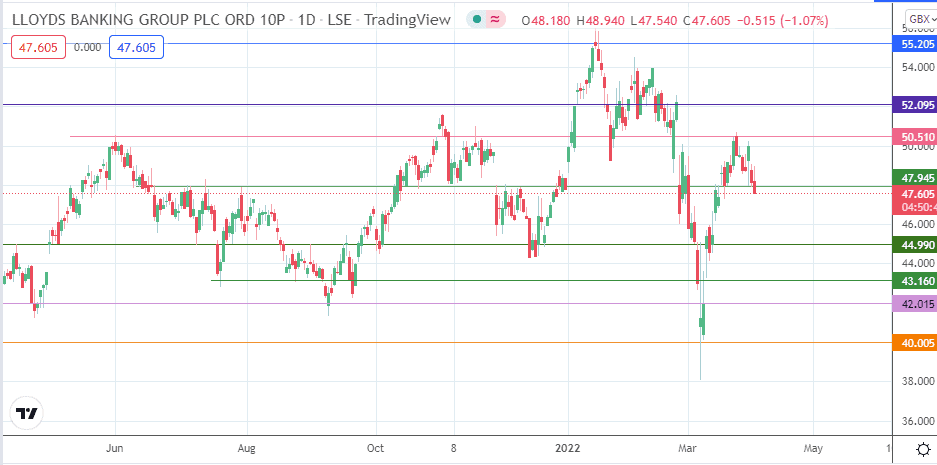Click the Aug date axis label
Screen dimensions: 937x465
(x=247, y=448)
